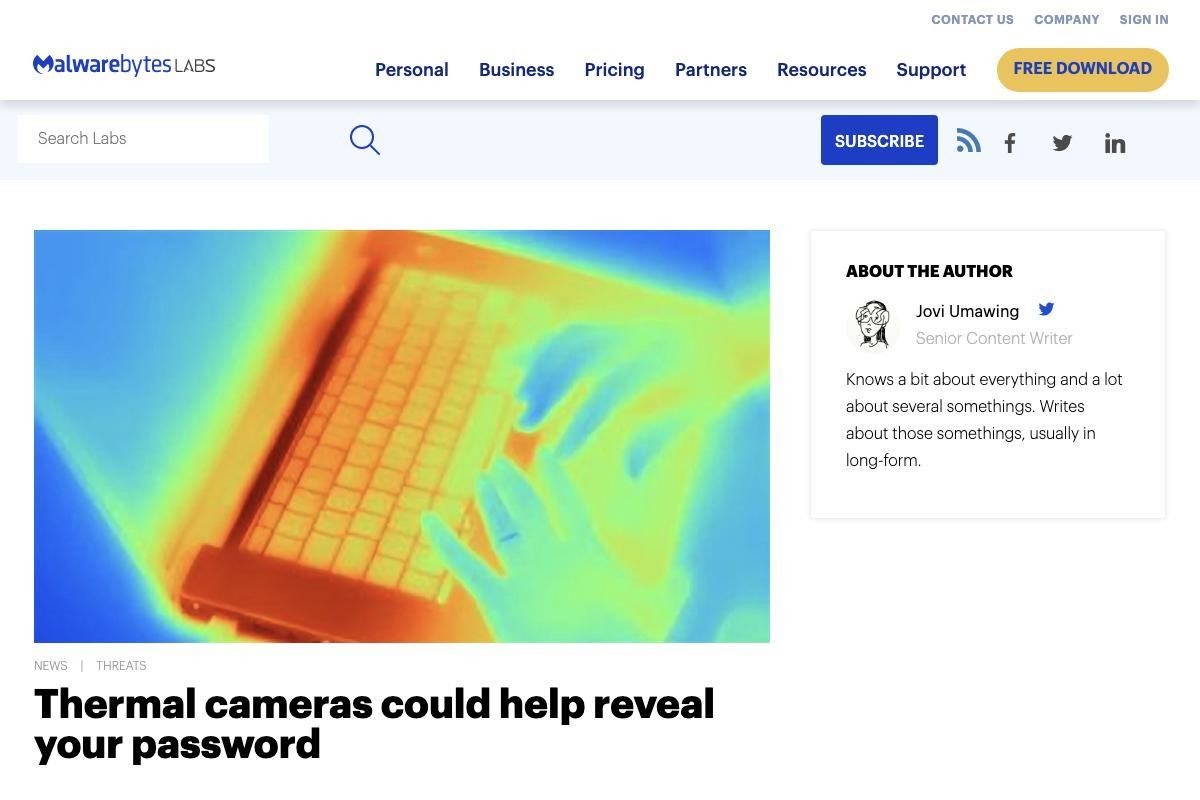
Task: Open the RSS feed icon
Action: pos(968,141)
